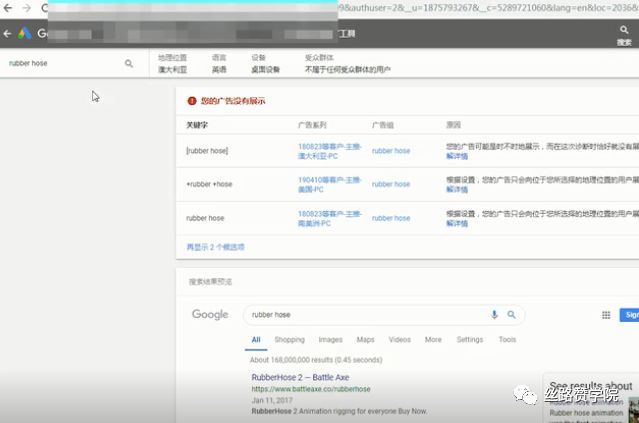Click the +rubber +hose keyword cell
The height and width of the screenshot is (423, 639).
click(x=209, y=184)
